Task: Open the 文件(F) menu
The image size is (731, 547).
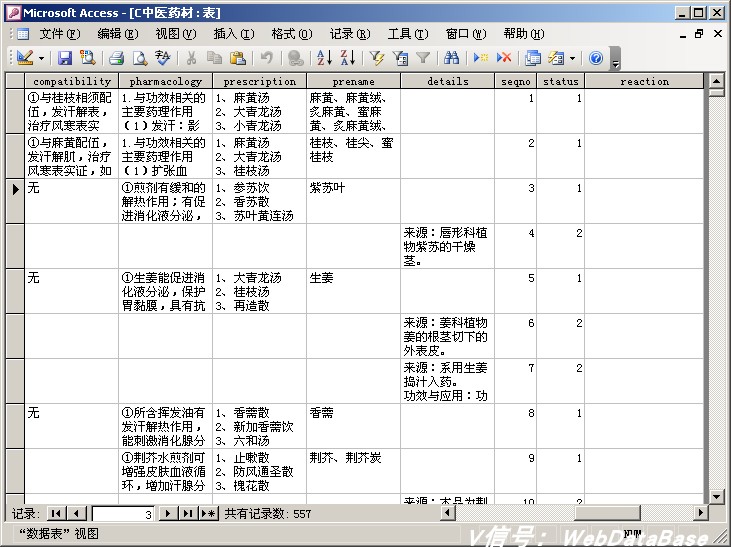Action: (60, 34)
